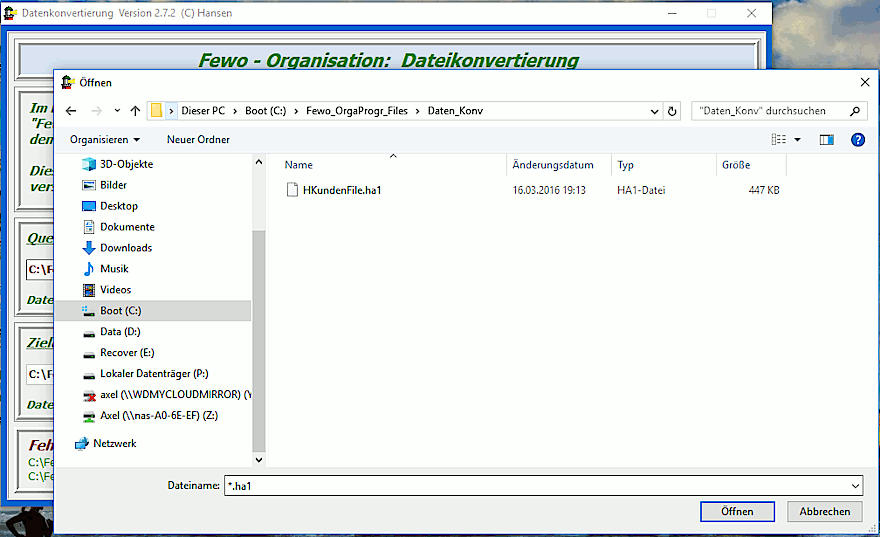Screen dimensions: 880x537
Task: Create a new folder with Neuer Ordner
Action: point(198,140)
